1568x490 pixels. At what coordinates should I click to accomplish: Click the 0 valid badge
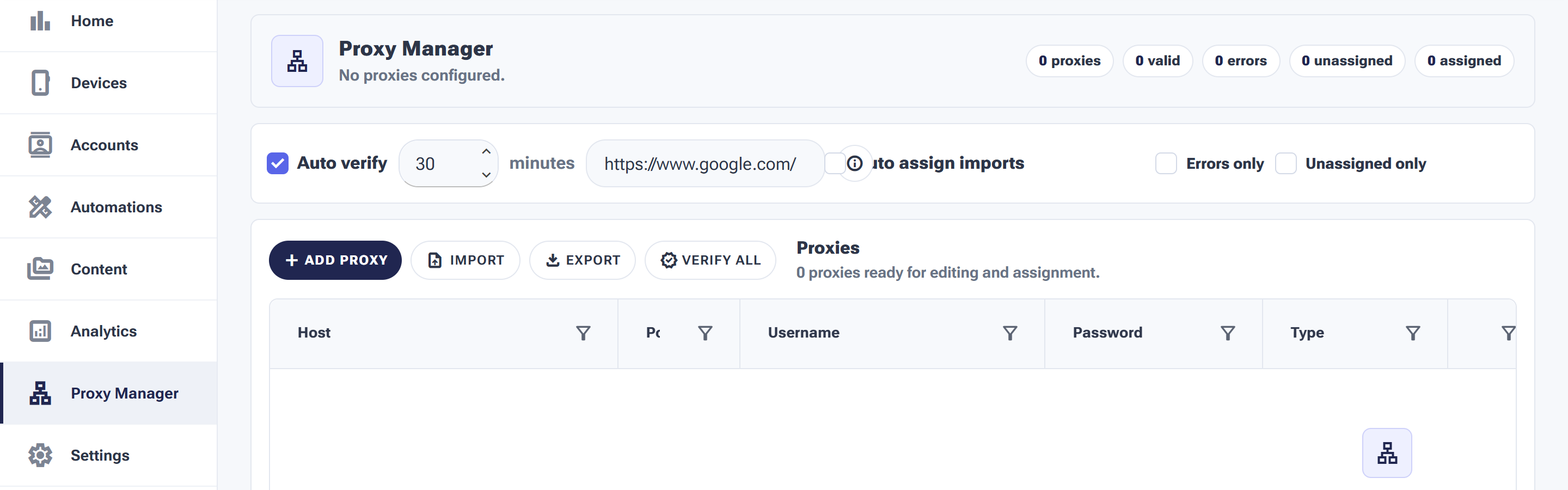tap(1157, 61)
